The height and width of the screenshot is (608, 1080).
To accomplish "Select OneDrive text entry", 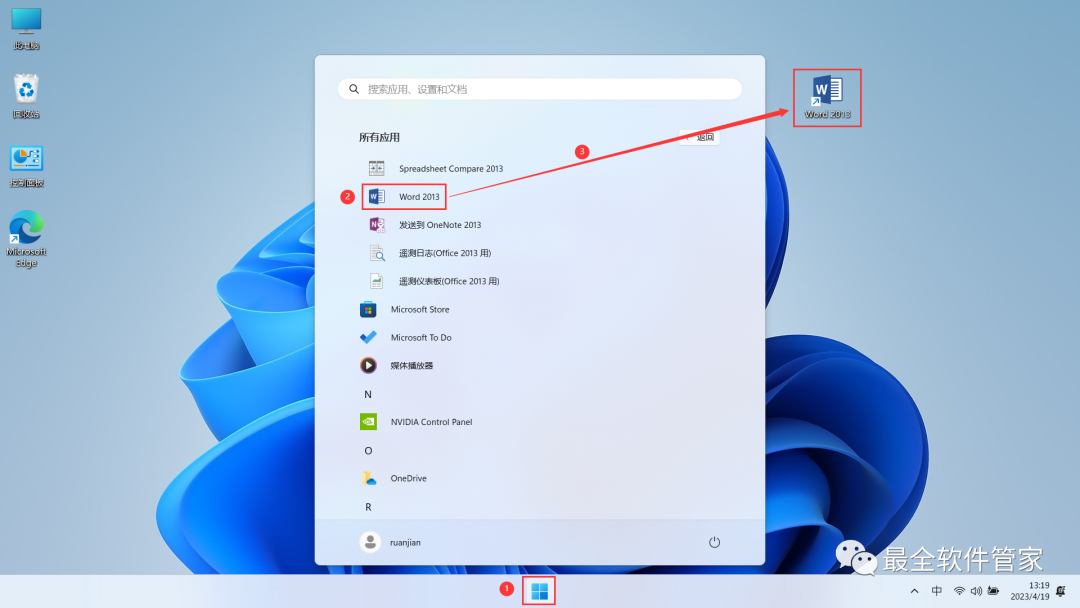I will click(408, 478).
